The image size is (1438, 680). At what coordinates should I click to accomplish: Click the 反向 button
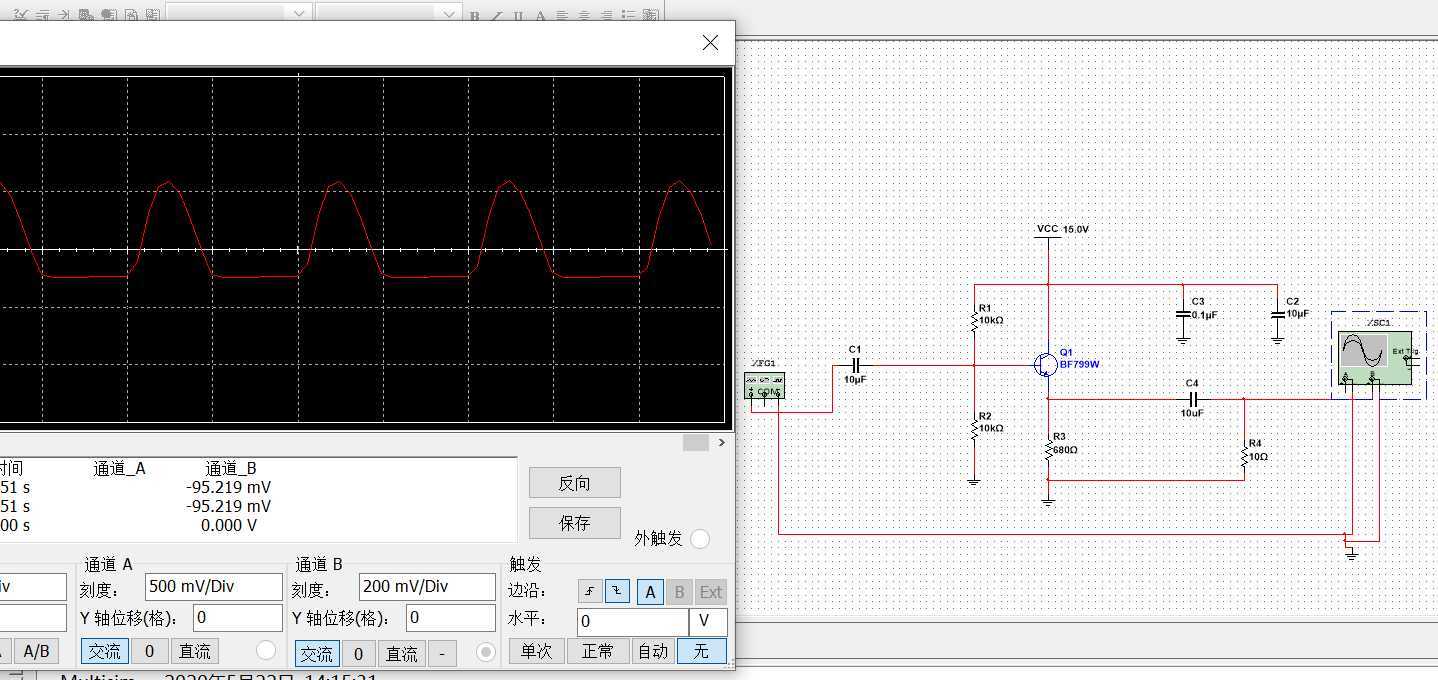point(575,483)
